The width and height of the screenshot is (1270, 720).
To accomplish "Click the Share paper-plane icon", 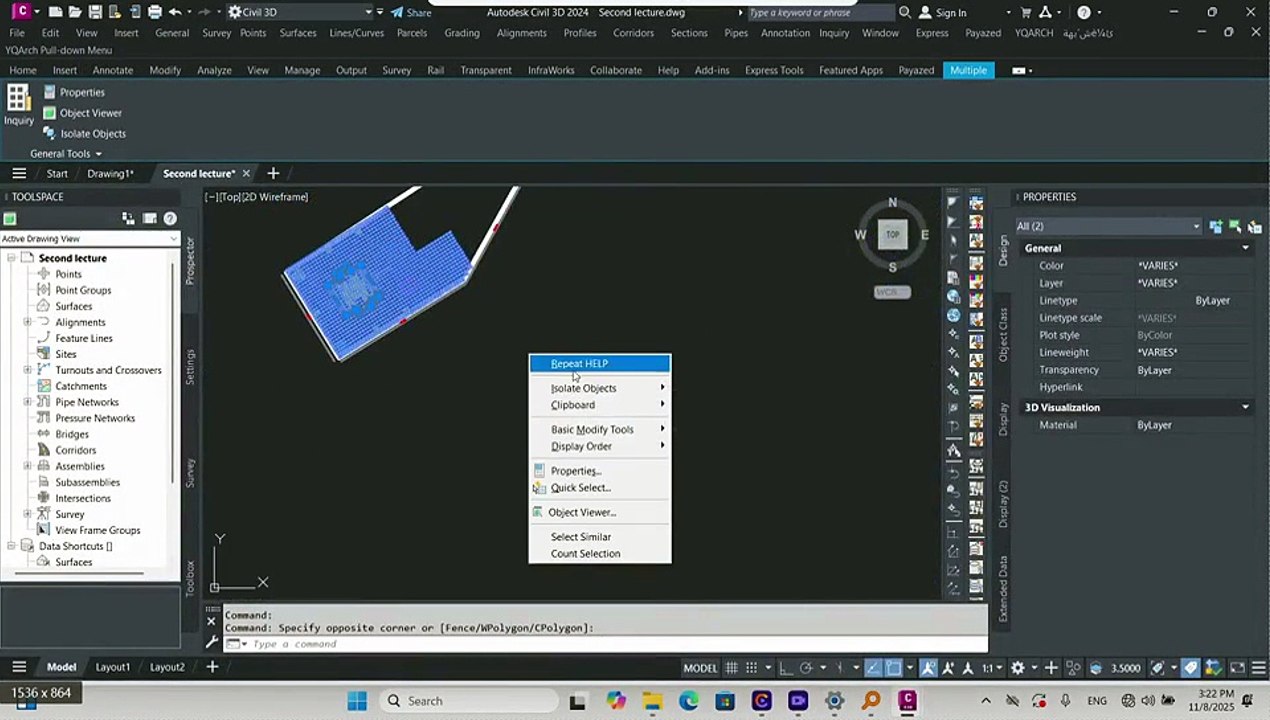I will [x=397, y=12].
